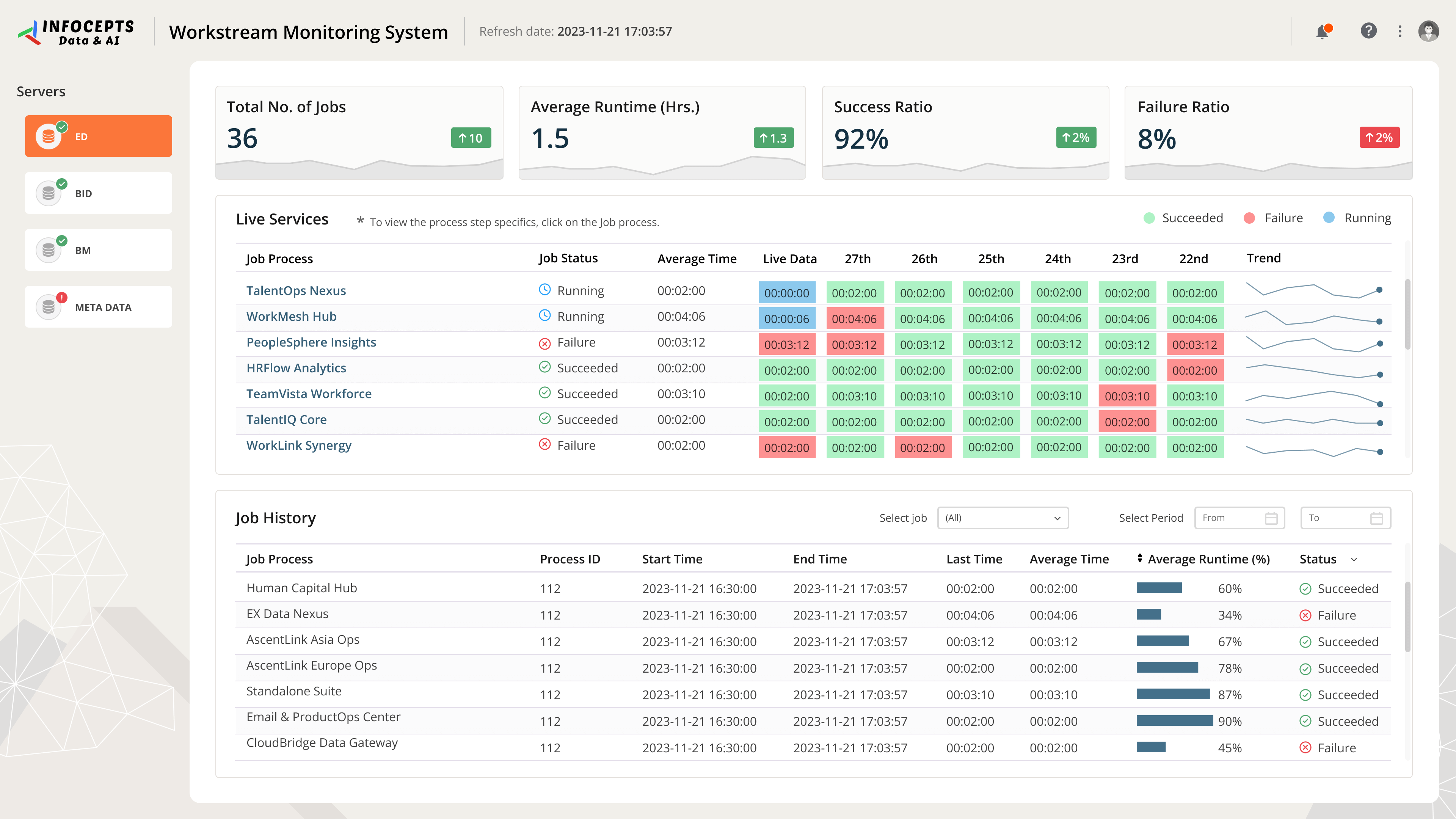Image resolution: width=1456 pixels, height=819 pixels.
Task: Open the WorkLink Synergy job process
Action: coord(298,446)
